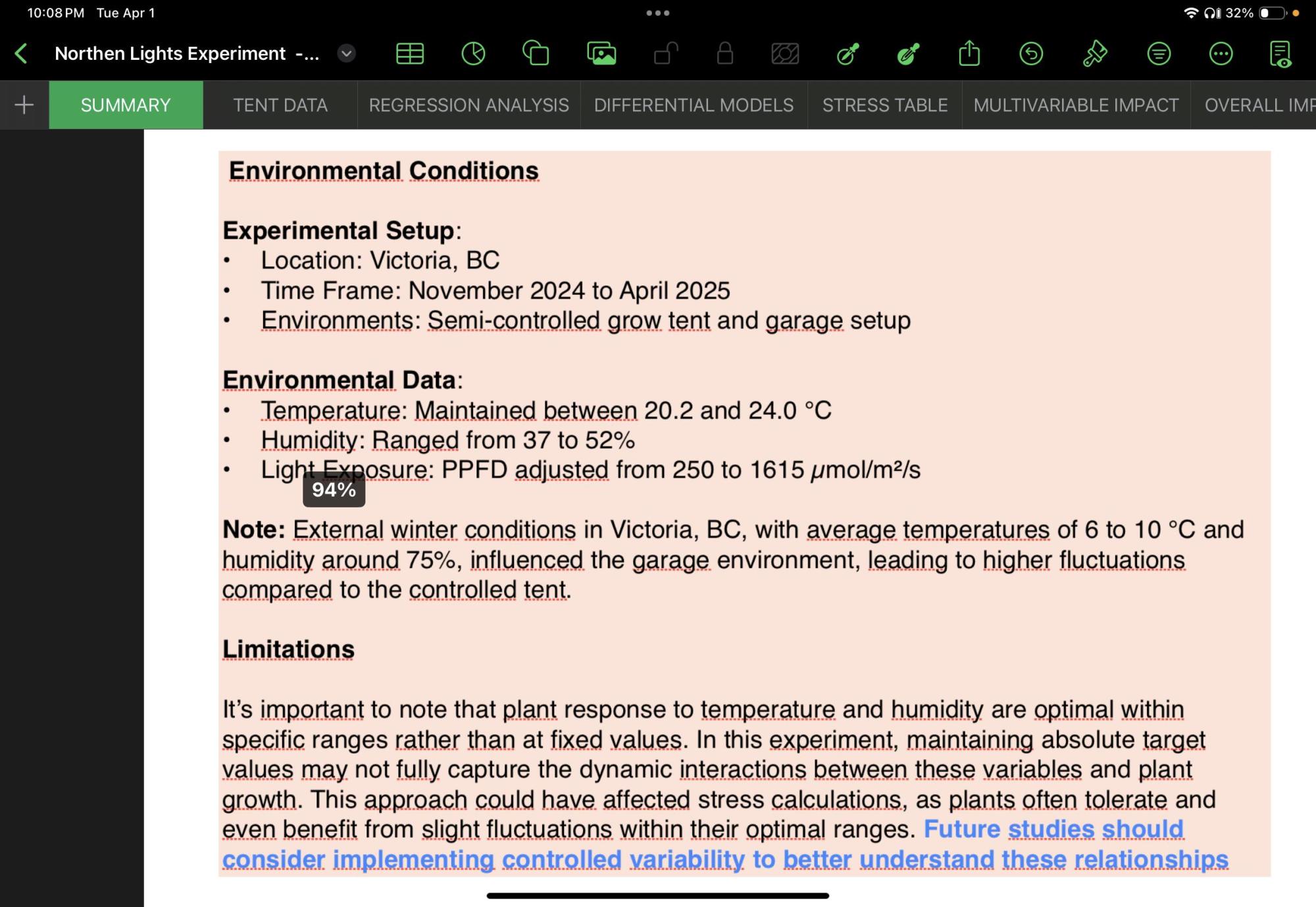Tap the headphones status icon
This screenshot has width=1316, height=907.
click(1213, 13)
